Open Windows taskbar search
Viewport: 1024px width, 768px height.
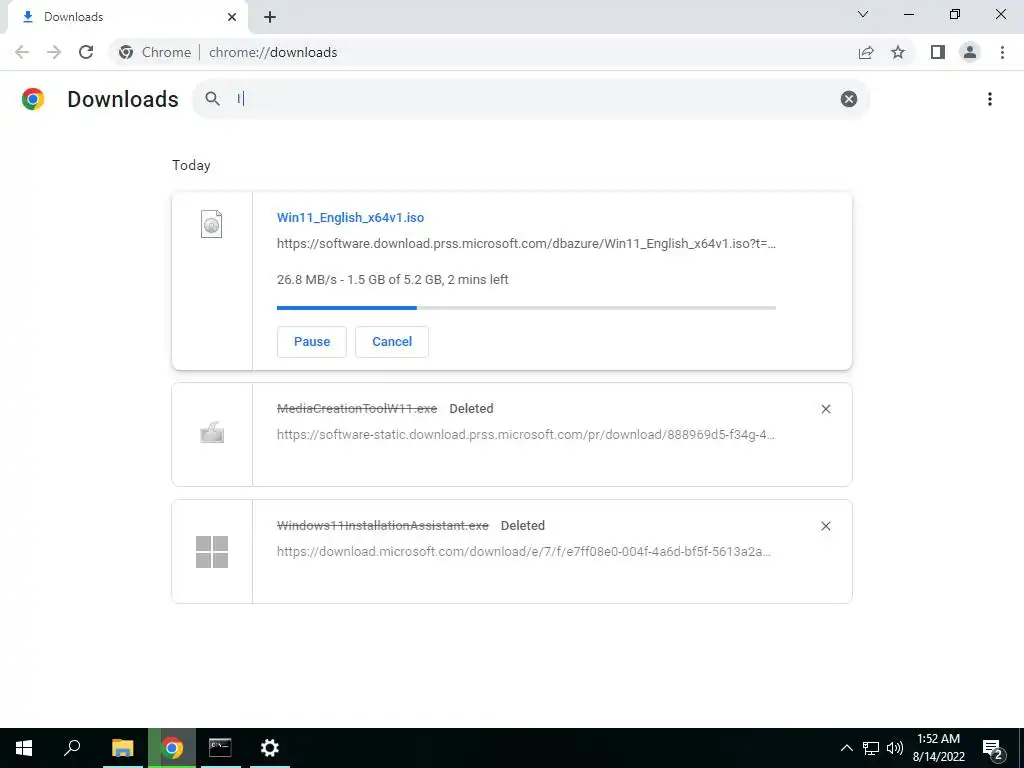click(x=72, y=748)
